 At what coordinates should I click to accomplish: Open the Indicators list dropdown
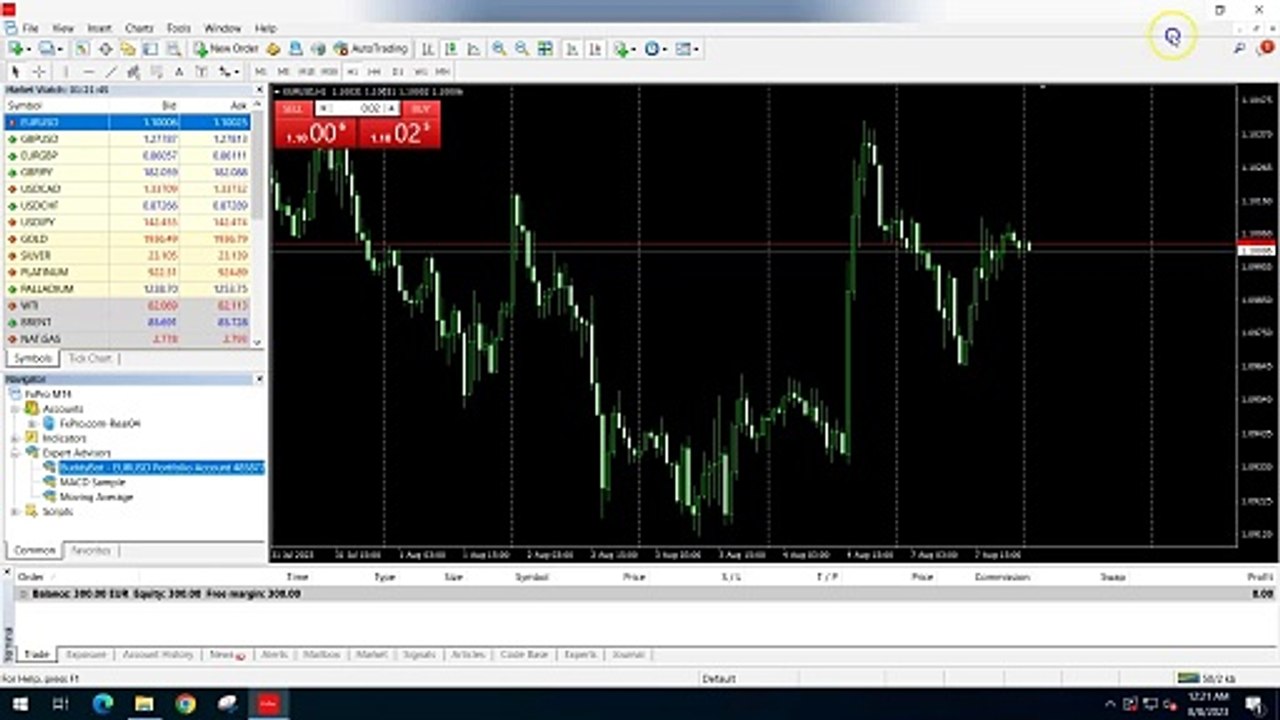point(626,48)
